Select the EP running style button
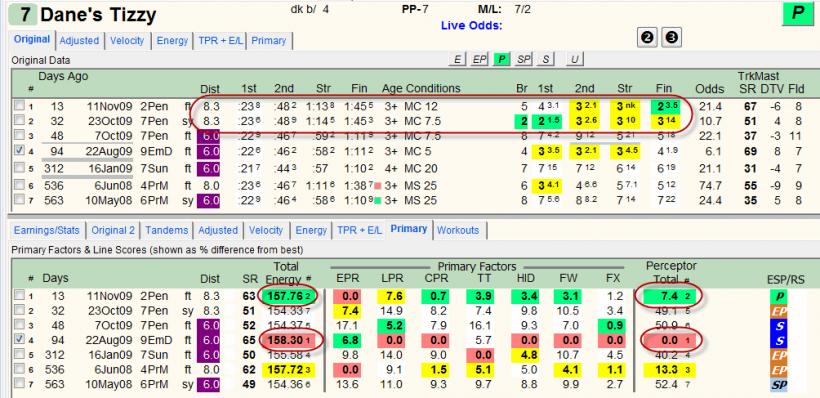The width and height of the screenshot is (820, 398). (x=480, y=60)
